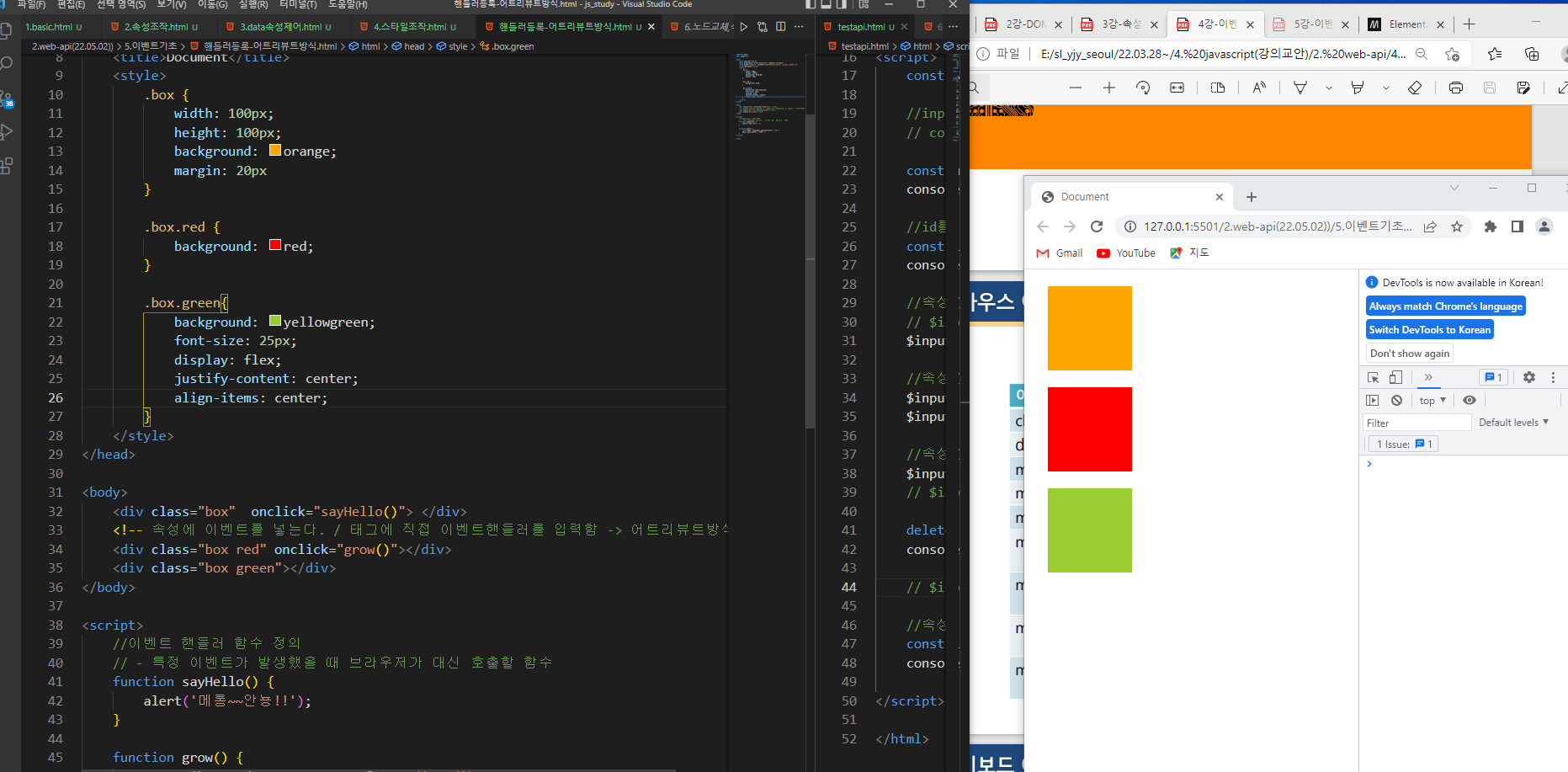Open Chrome profile avatar

pos(1544,226)
